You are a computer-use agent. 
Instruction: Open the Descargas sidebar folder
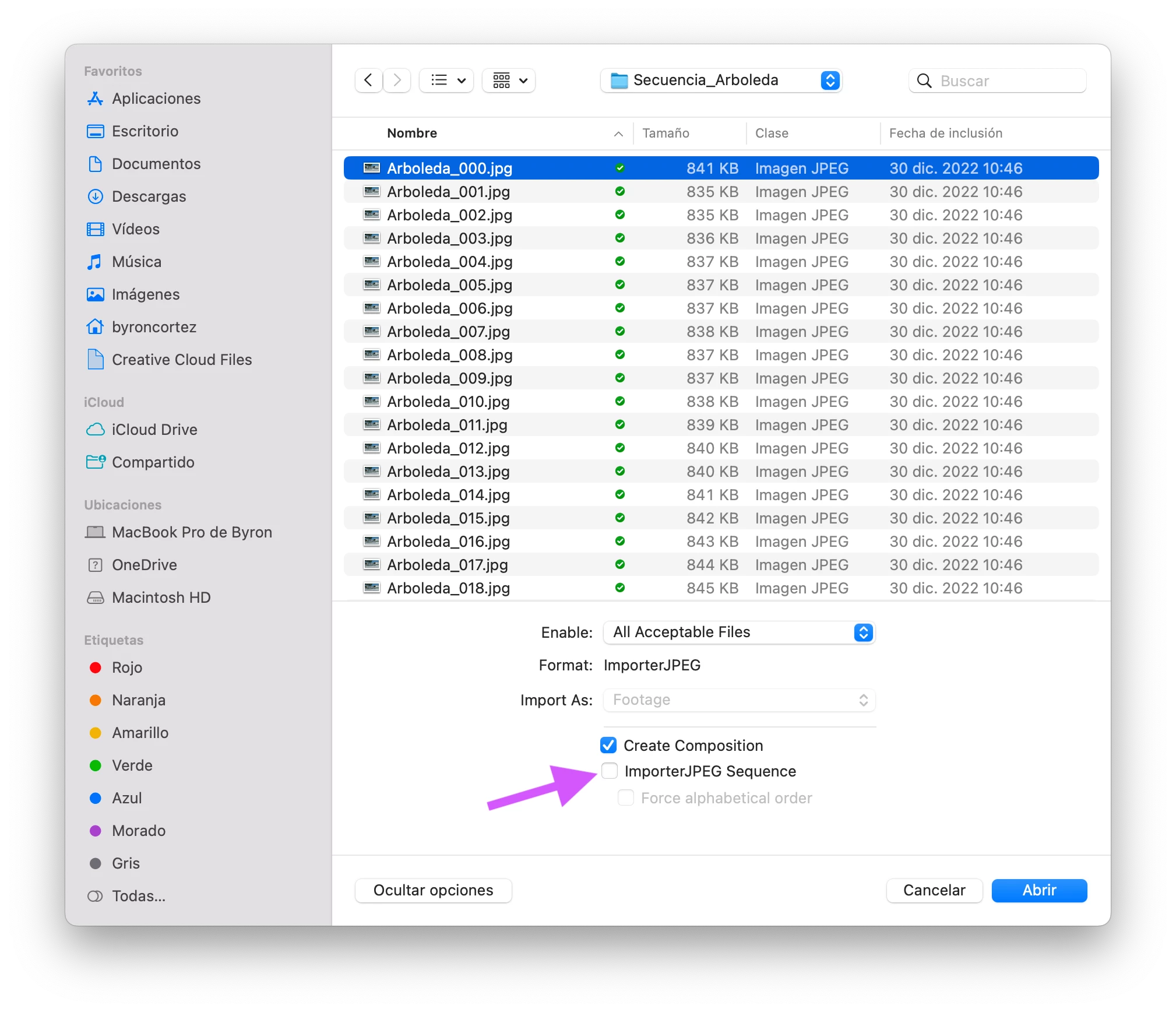(x=149, y=196)
